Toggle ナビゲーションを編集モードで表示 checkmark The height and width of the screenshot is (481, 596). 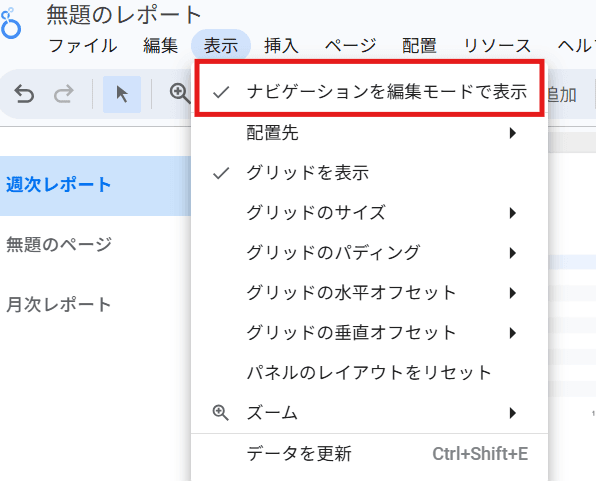pyautogui.click(x=369, y=92)
